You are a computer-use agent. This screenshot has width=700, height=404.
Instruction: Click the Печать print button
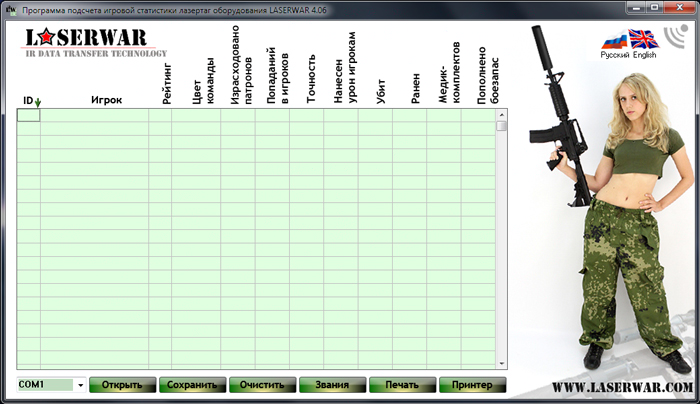pyautogui.click(x=402, y=385)
